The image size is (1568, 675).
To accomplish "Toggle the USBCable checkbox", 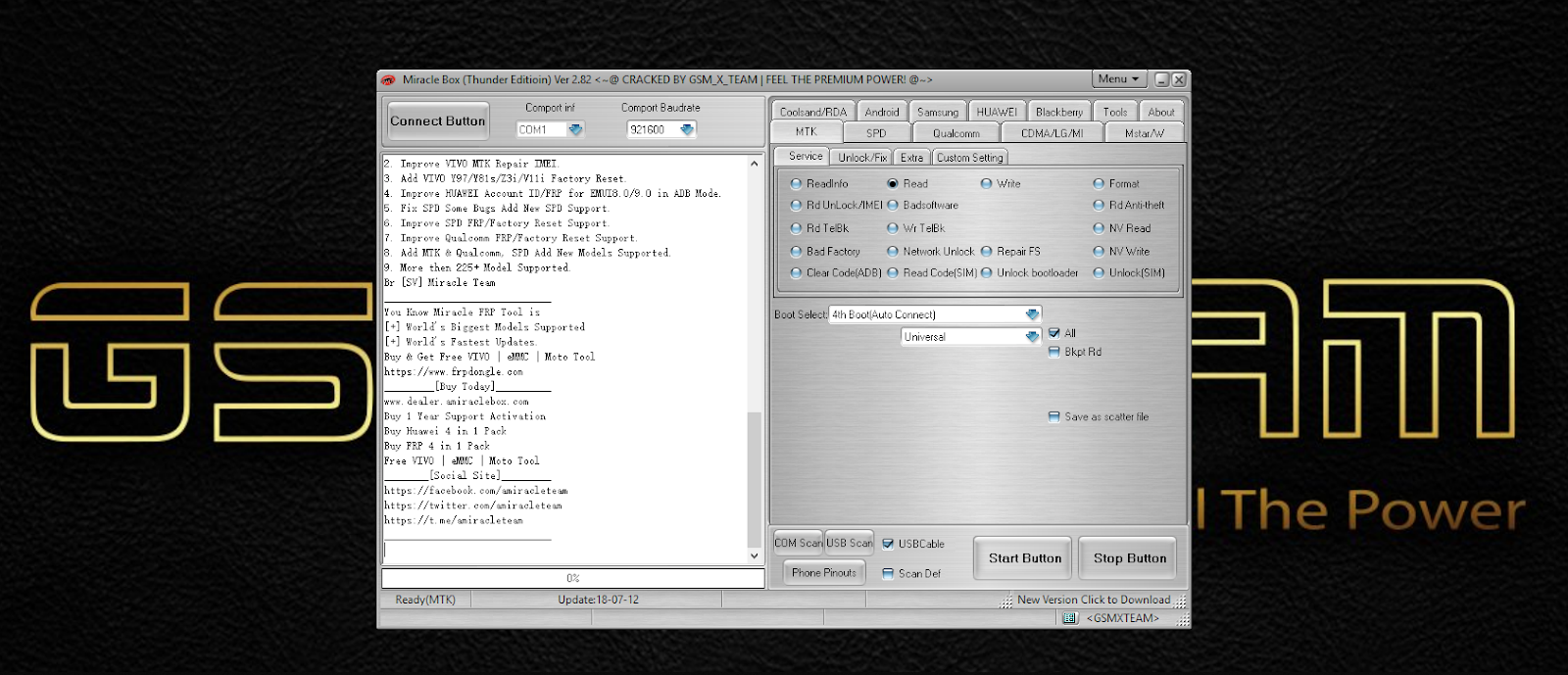I will pyautogui.click(x=888, y=544).
